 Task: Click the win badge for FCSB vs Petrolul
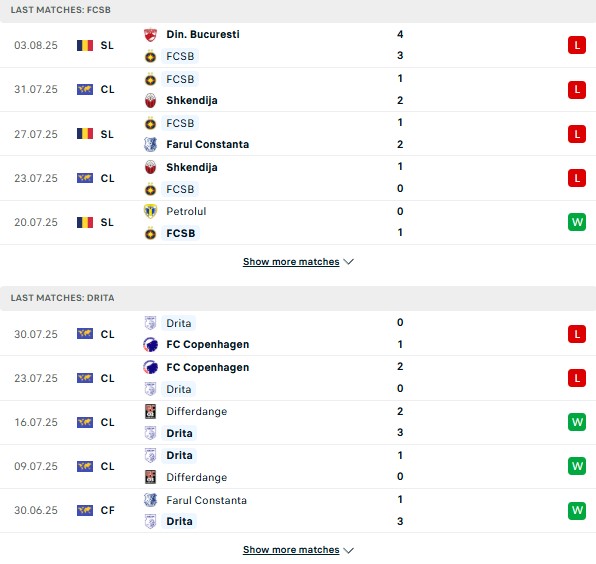(577, 222)
